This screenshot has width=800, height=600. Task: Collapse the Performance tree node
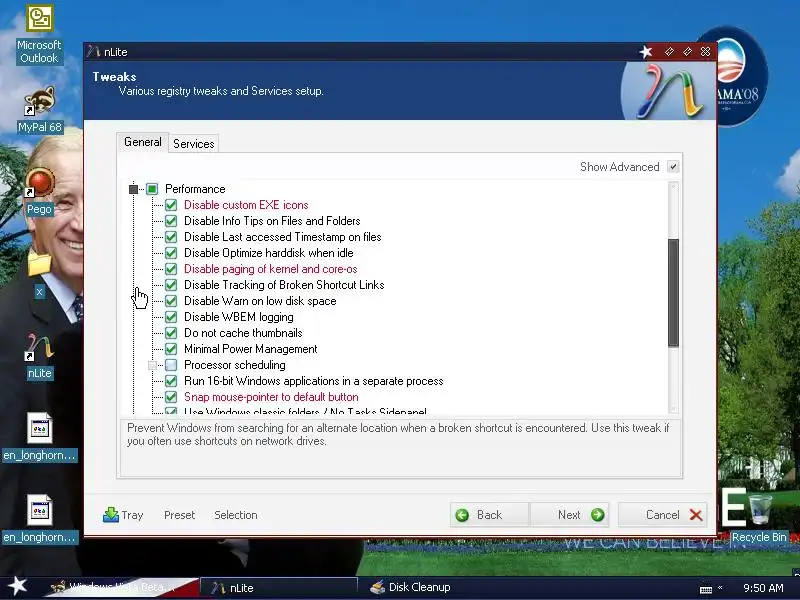click(133, 189)
